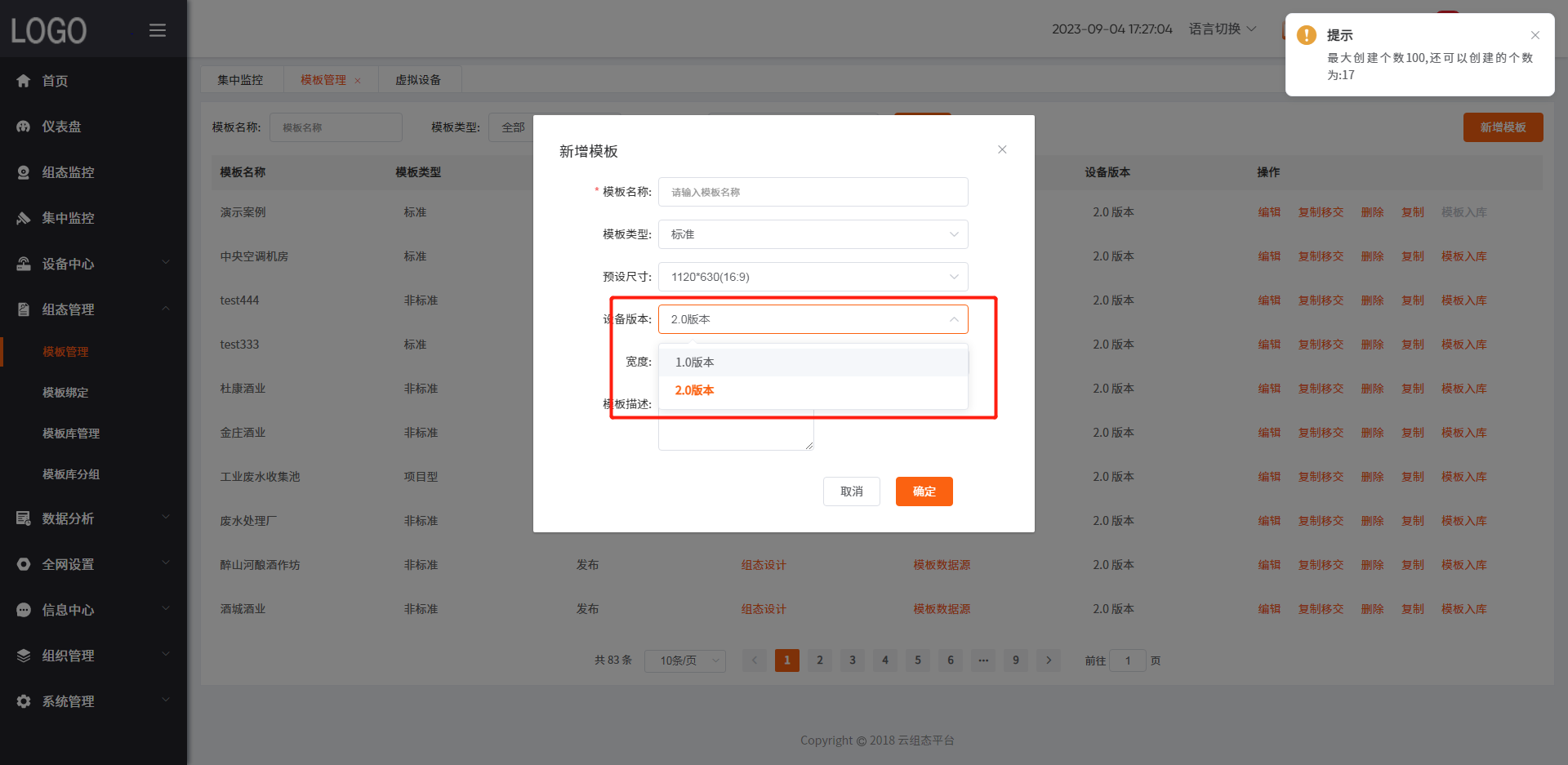
Task: Toggle the sidebar hamburger menu icon
Action: (158, 30)
